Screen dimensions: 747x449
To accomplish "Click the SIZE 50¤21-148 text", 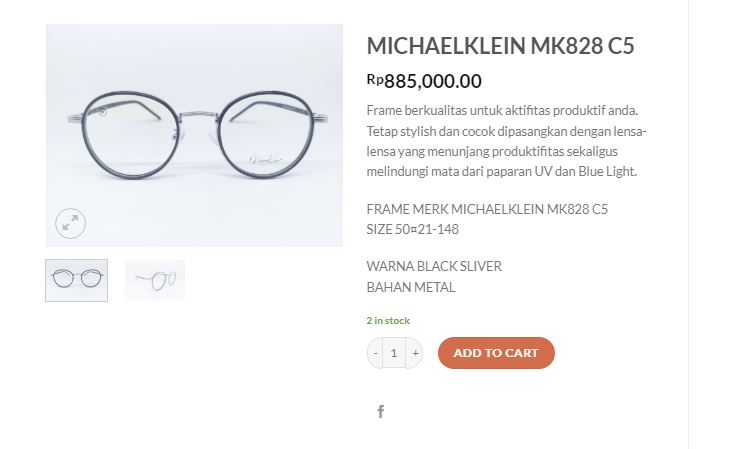I will click(413, 229).
